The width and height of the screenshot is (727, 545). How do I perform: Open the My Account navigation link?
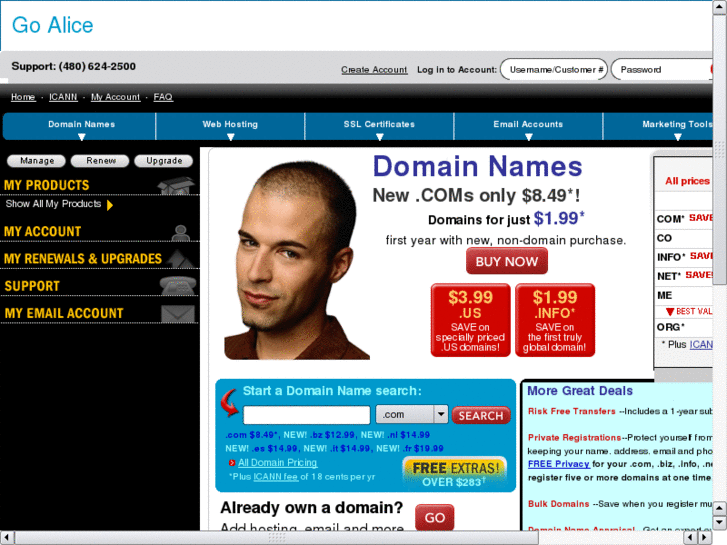point(115,97)
